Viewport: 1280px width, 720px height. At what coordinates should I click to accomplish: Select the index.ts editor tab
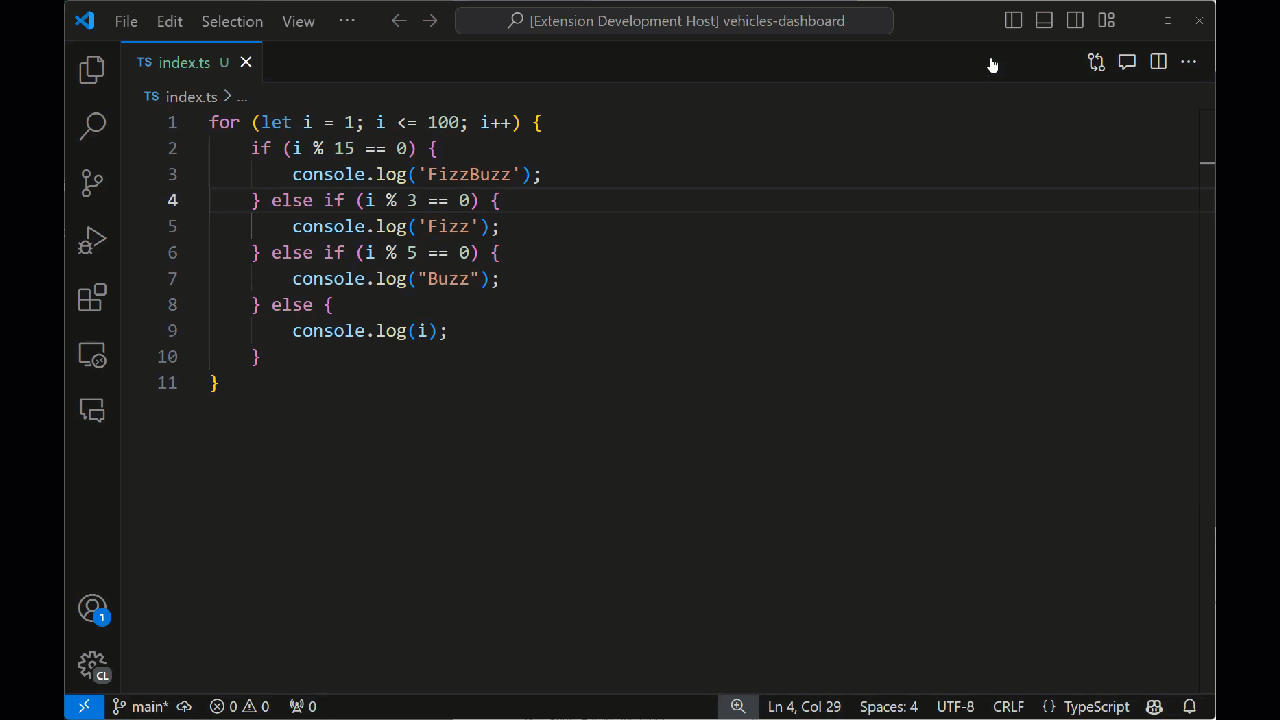pyautogui.click(x=184, y=62)
